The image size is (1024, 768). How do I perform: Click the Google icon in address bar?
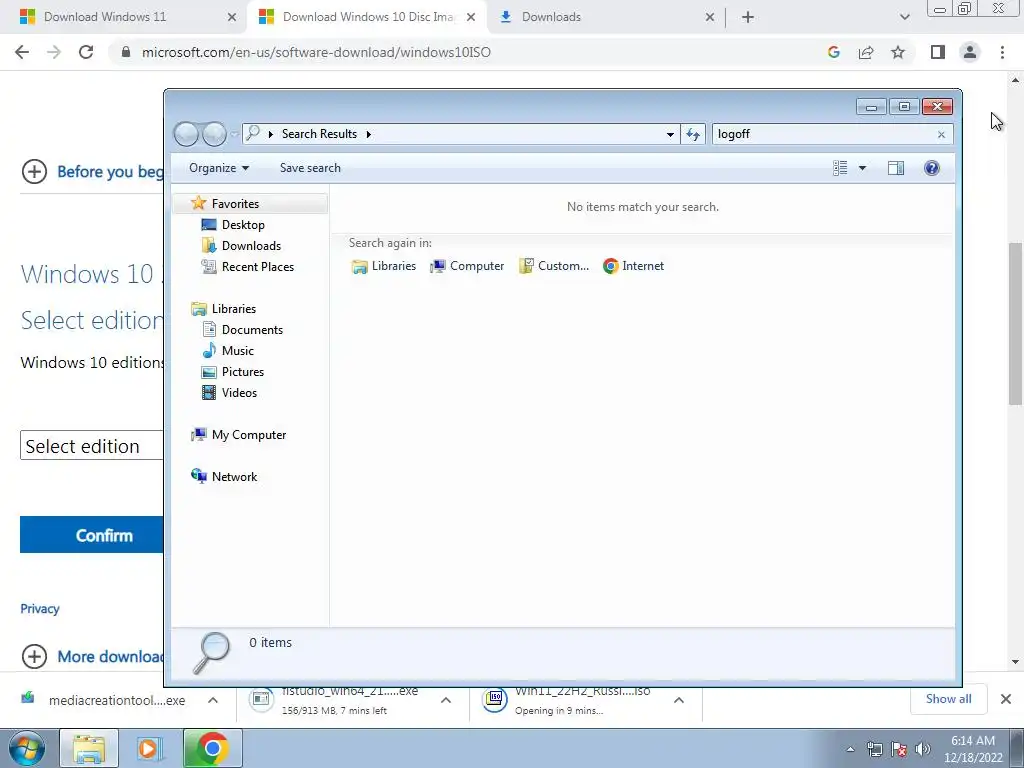(x=833, y=52)
